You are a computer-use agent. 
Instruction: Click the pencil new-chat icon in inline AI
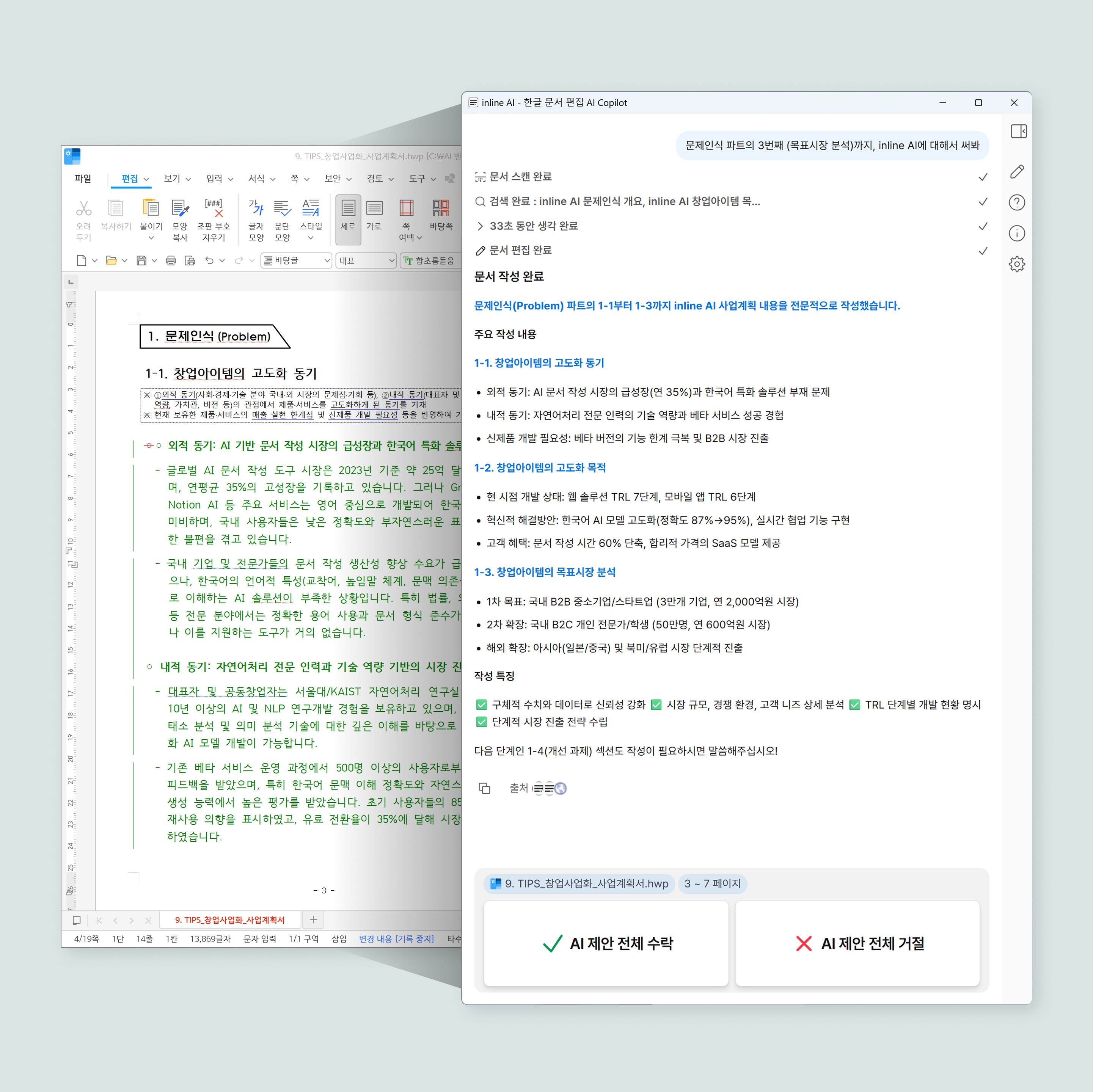coord(1017,171)
